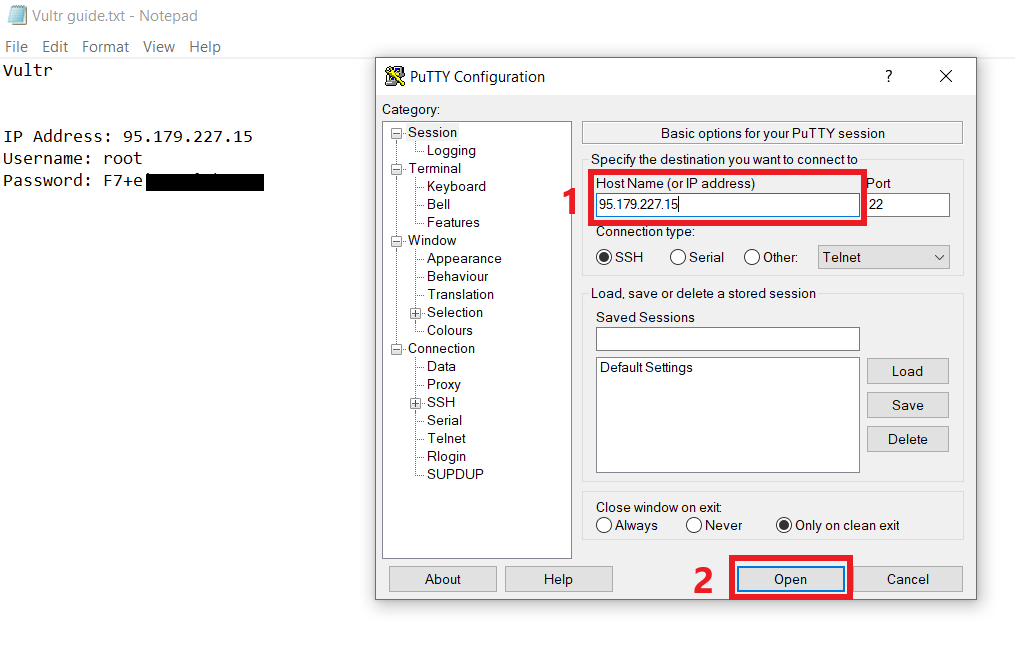Click the PuTTY icon in dialog title bar

click(x=394, y=76)
